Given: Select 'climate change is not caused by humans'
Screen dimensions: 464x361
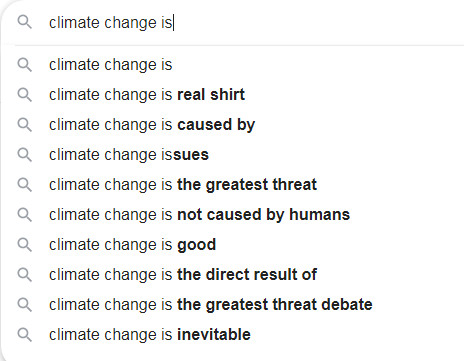Looking at the screenshot, I should point(233,215).
